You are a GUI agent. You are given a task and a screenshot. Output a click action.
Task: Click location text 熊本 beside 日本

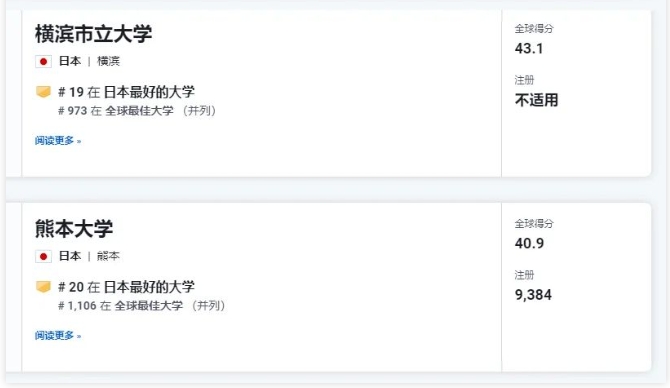pyautogui.click(x=109, y=256)
